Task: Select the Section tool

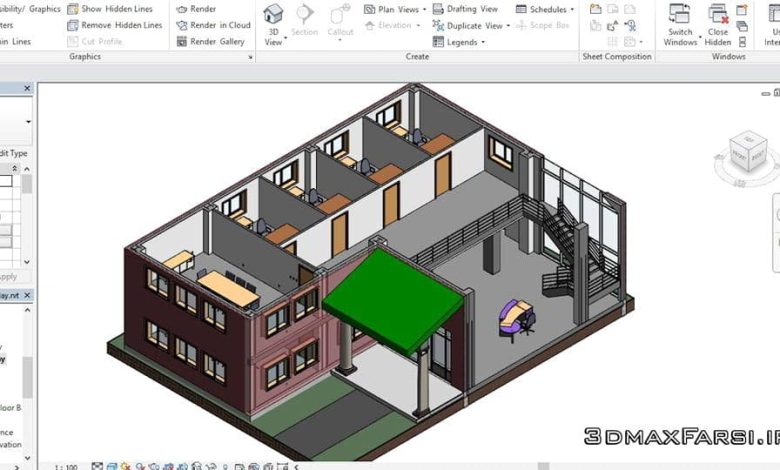Action: [304, 20]
